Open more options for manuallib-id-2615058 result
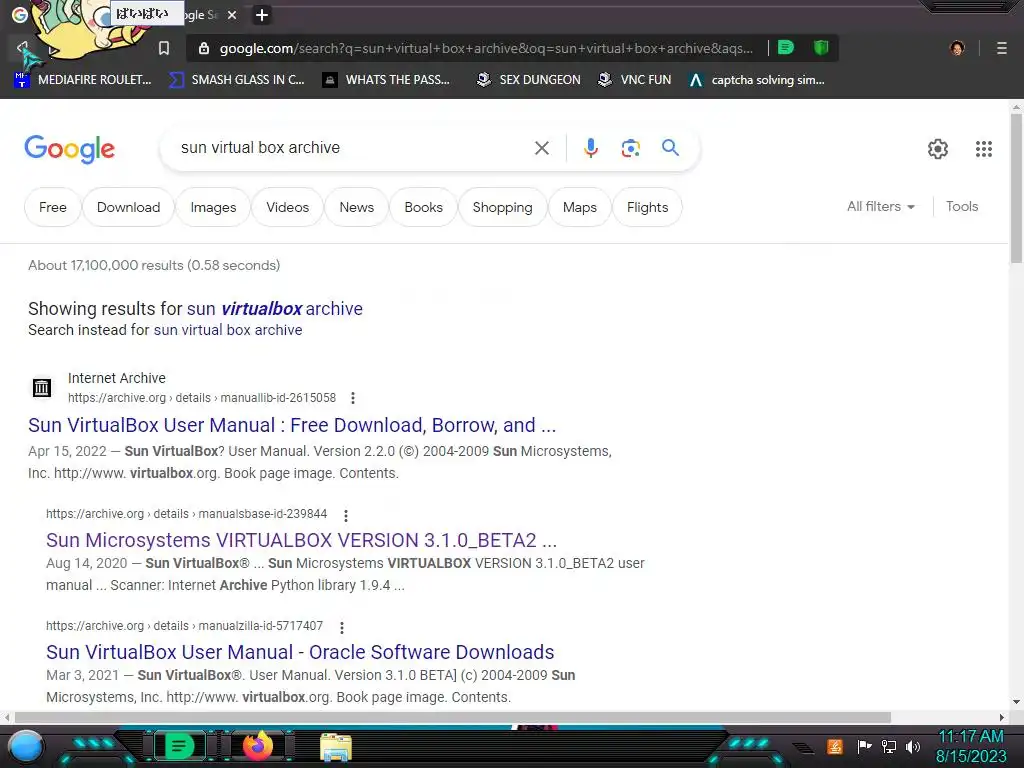The image size is (1024, 768). point(353,398)
